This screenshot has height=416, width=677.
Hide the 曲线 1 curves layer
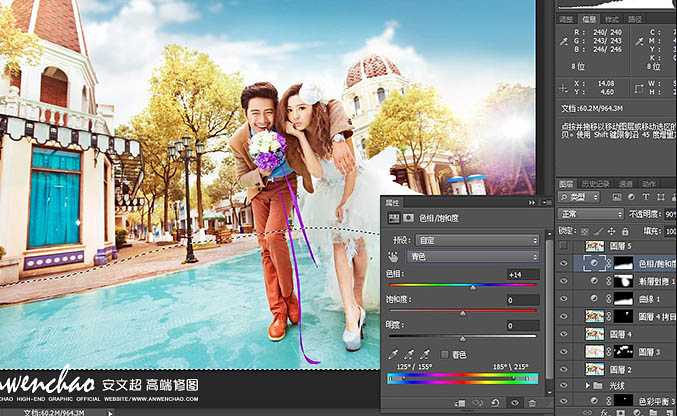[563, 299]
